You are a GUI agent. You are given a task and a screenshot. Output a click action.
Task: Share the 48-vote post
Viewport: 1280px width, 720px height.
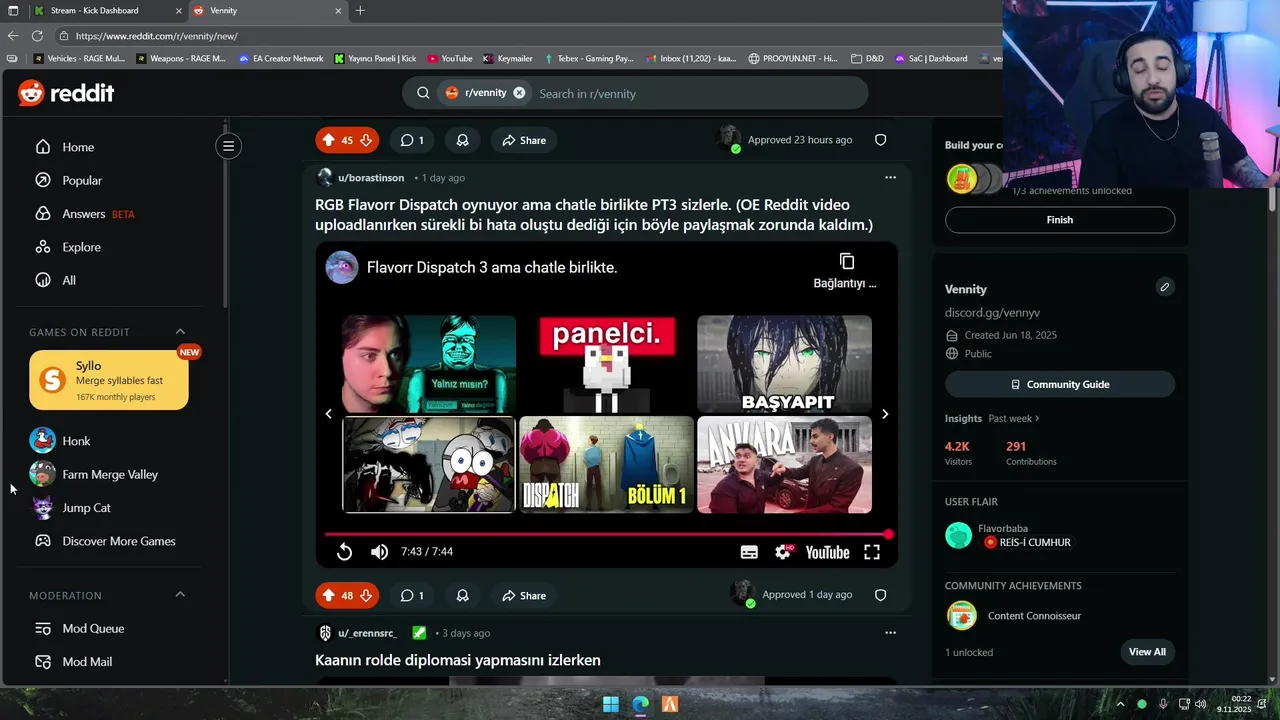(524, 595)
